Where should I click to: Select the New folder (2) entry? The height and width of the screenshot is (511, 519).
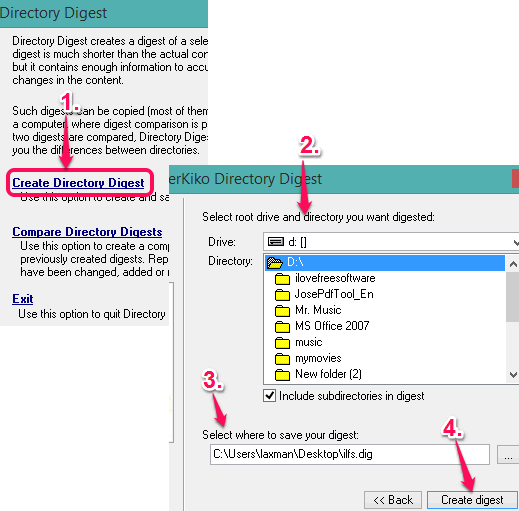coord(328,374)
